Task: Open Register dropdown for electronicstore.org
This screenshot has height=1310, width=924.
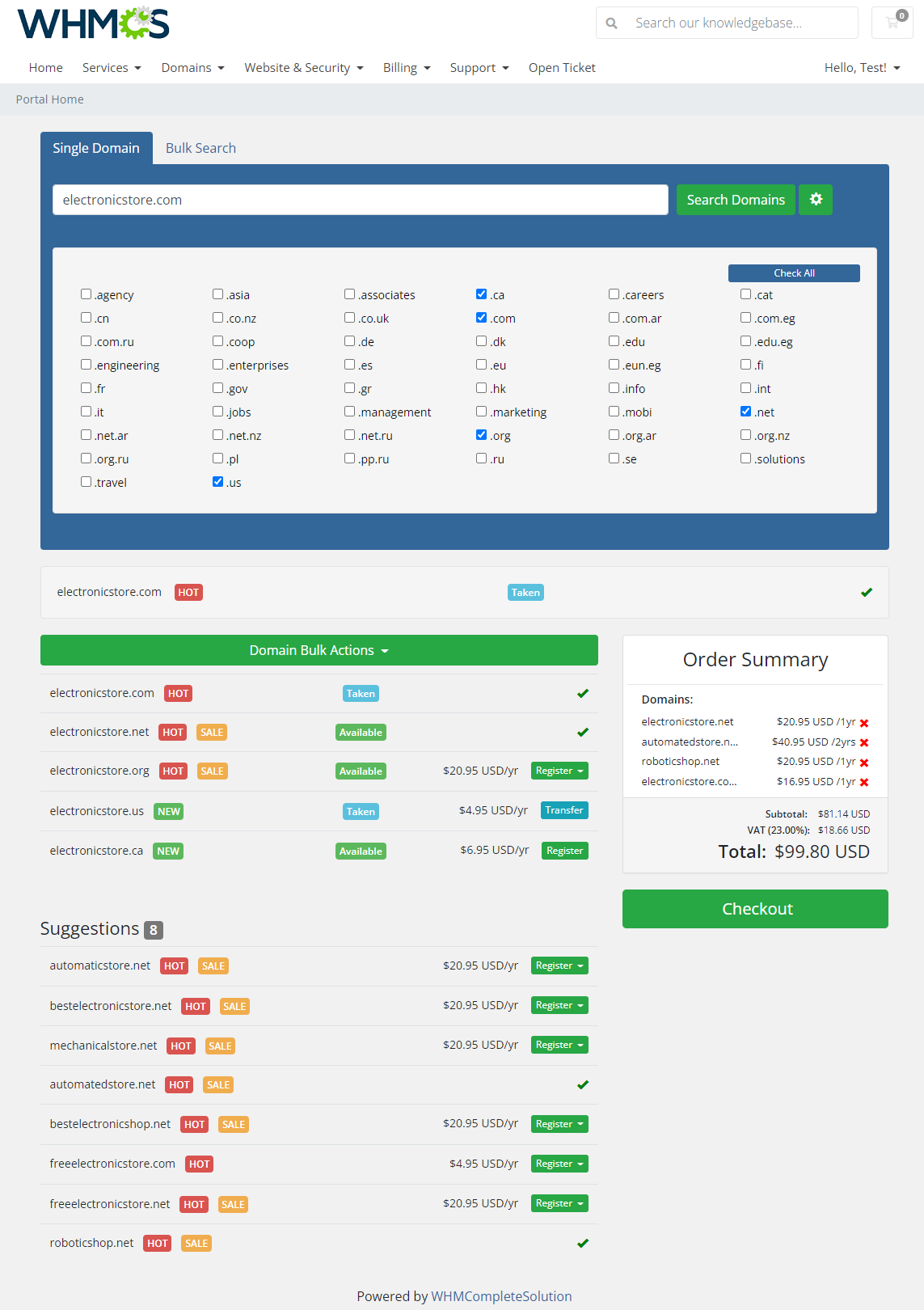Action: (x=559, y=771)
